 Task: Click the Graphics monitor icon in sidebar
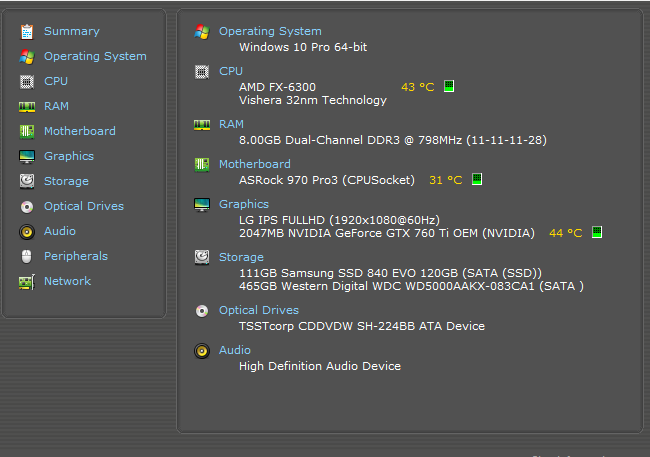point(27,157)
